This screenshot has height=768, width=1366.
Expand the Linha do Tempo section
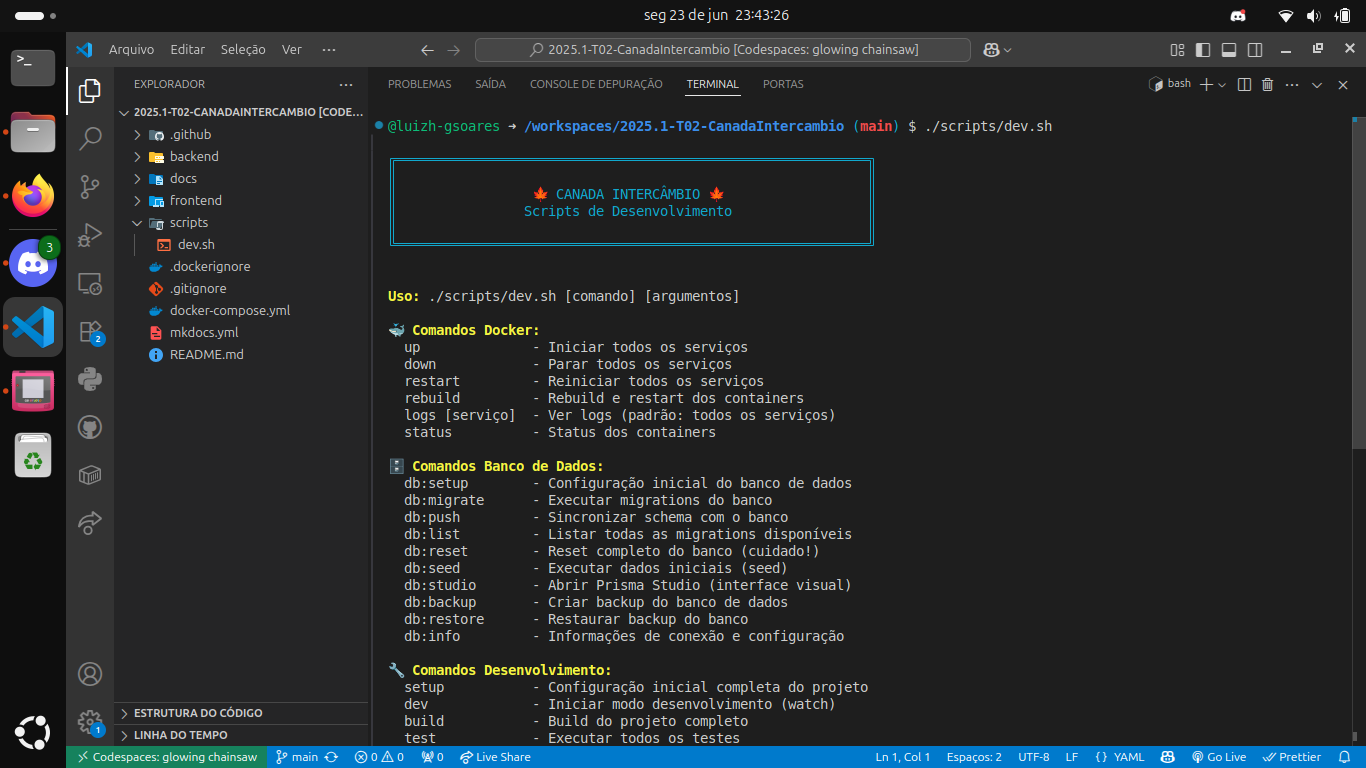[x=242, y=735]
